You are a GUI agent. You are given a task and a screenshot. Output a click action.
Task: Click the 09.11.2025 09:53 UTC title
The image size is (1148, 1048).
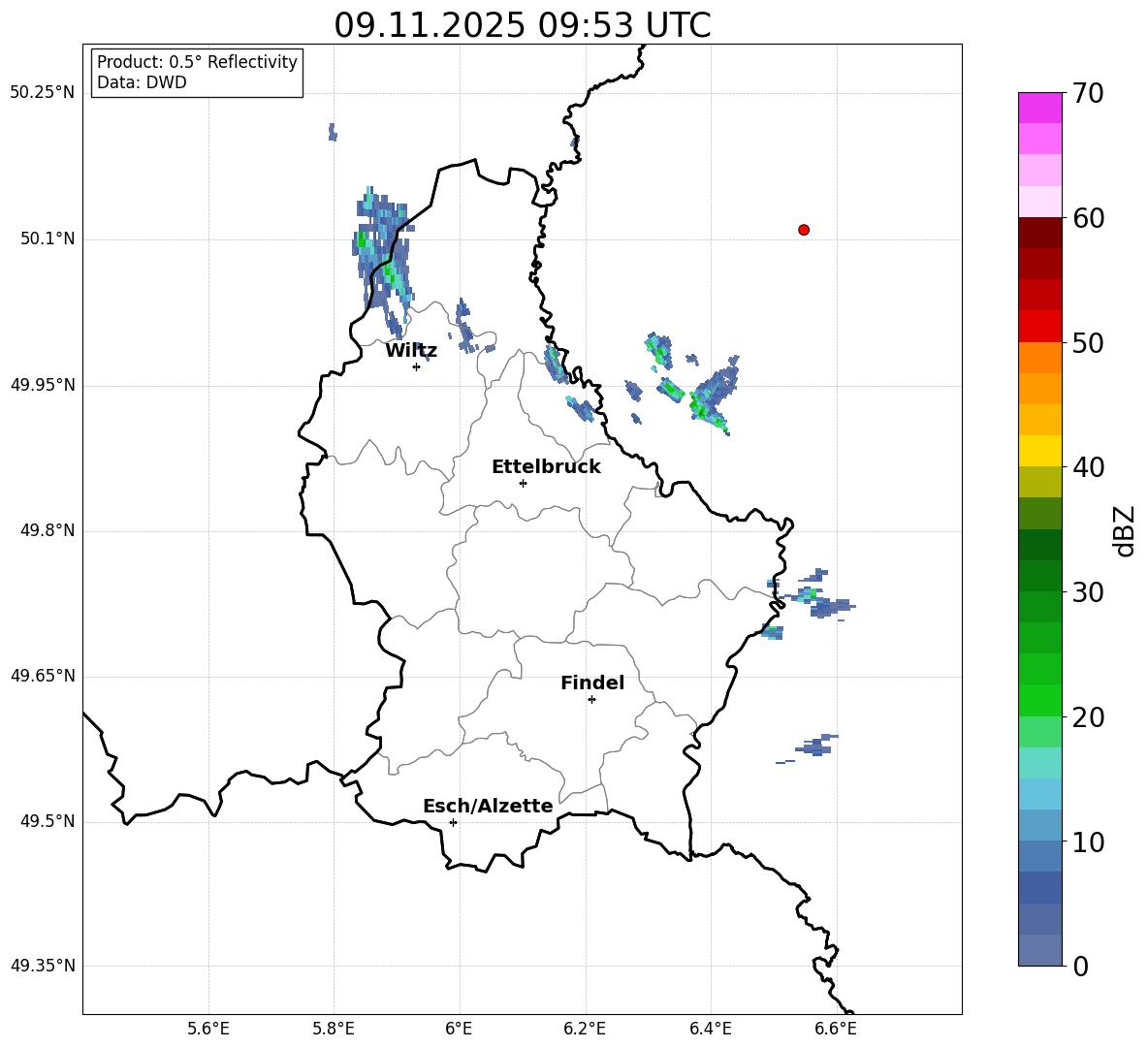click(x=523, y=25)
